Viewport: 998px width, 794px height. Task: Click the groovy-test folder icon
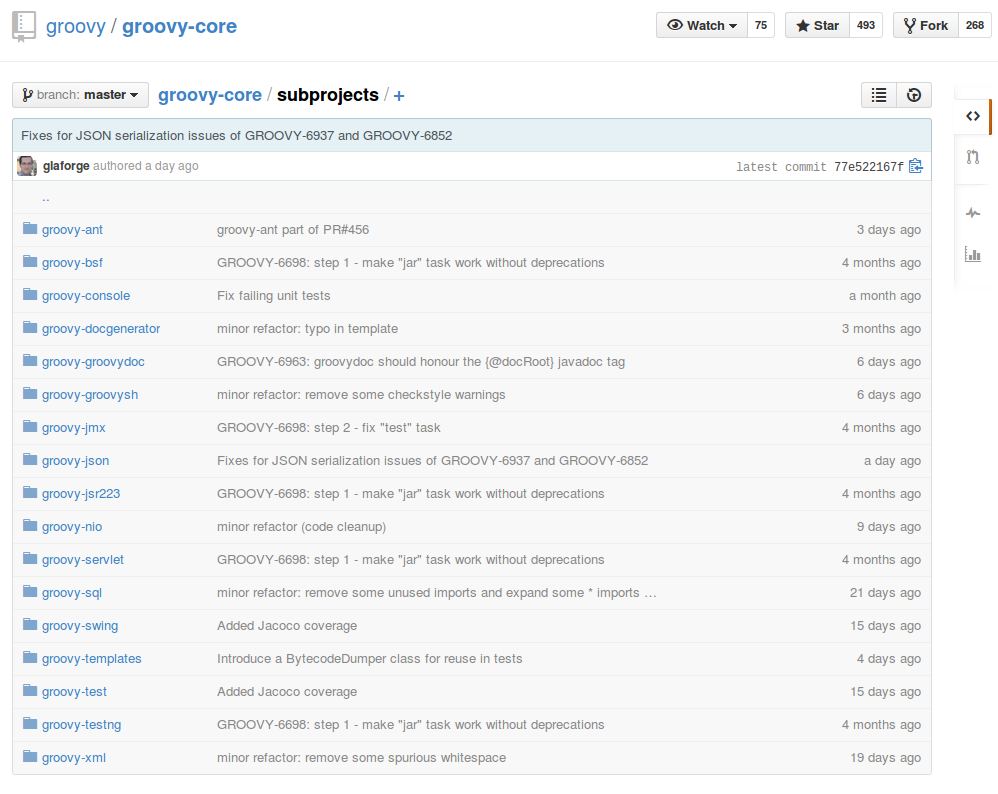30,691
